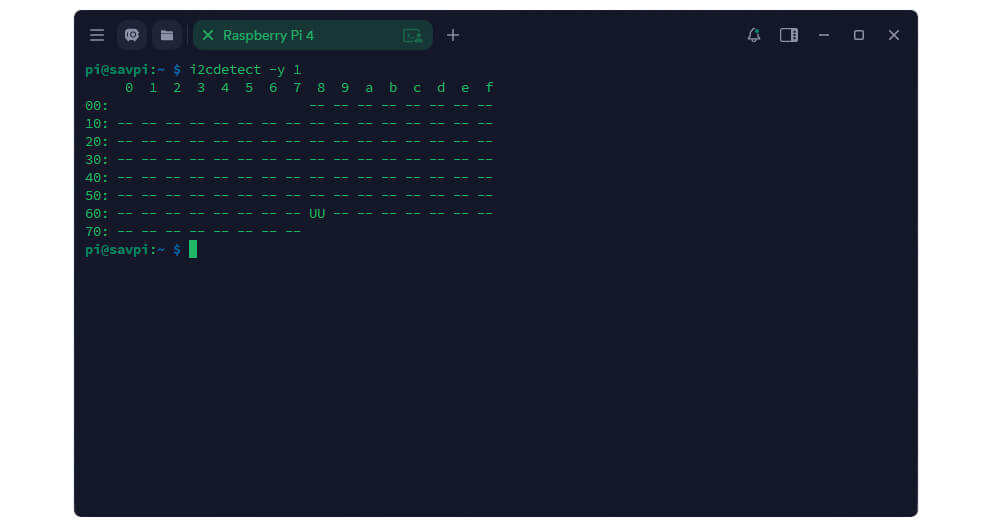Click column header 'a'

369,88
